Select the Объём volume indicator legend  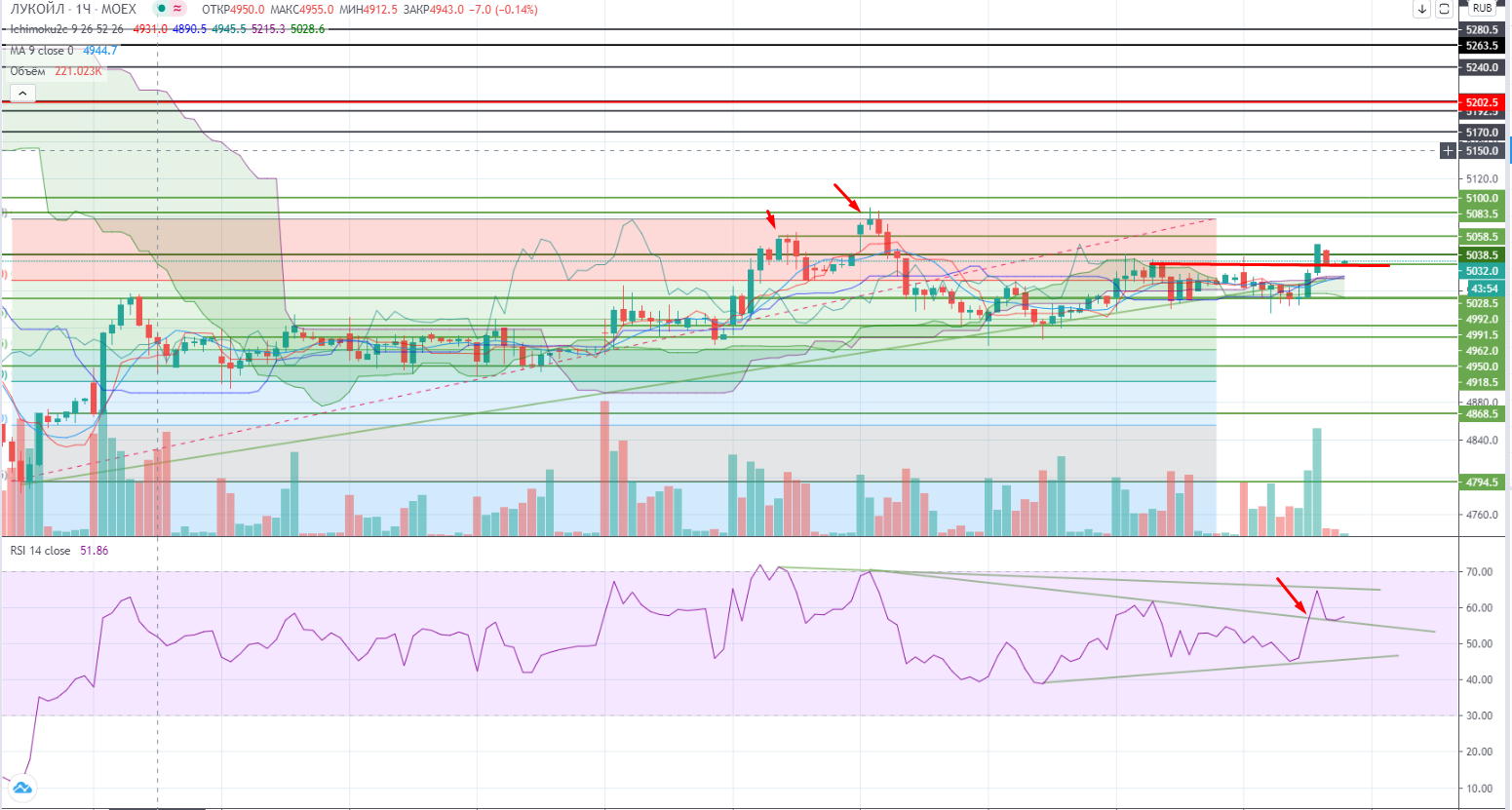[x=27, y=71]
